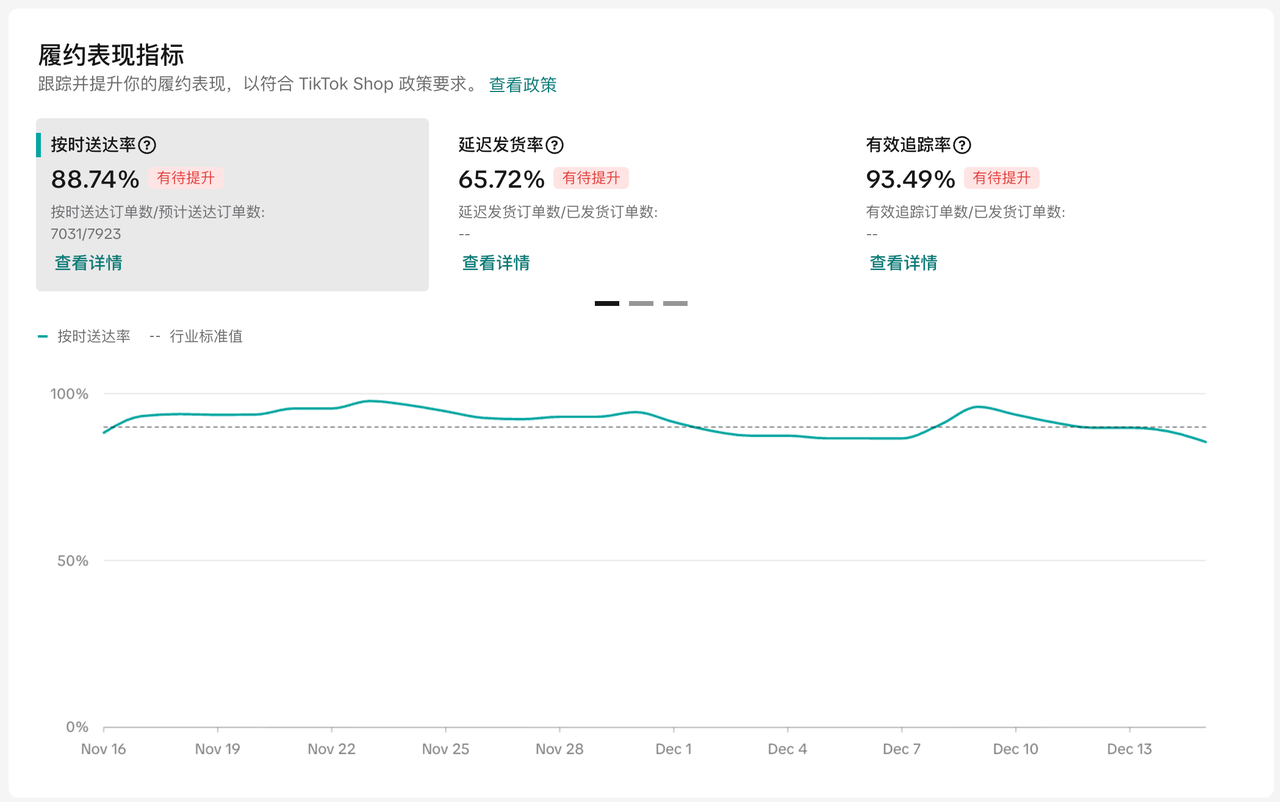Click help icon beside 延迟发货率 title
Image resolution: width=1280 pixels, height=802 pixels.
(x=554, y=145)
